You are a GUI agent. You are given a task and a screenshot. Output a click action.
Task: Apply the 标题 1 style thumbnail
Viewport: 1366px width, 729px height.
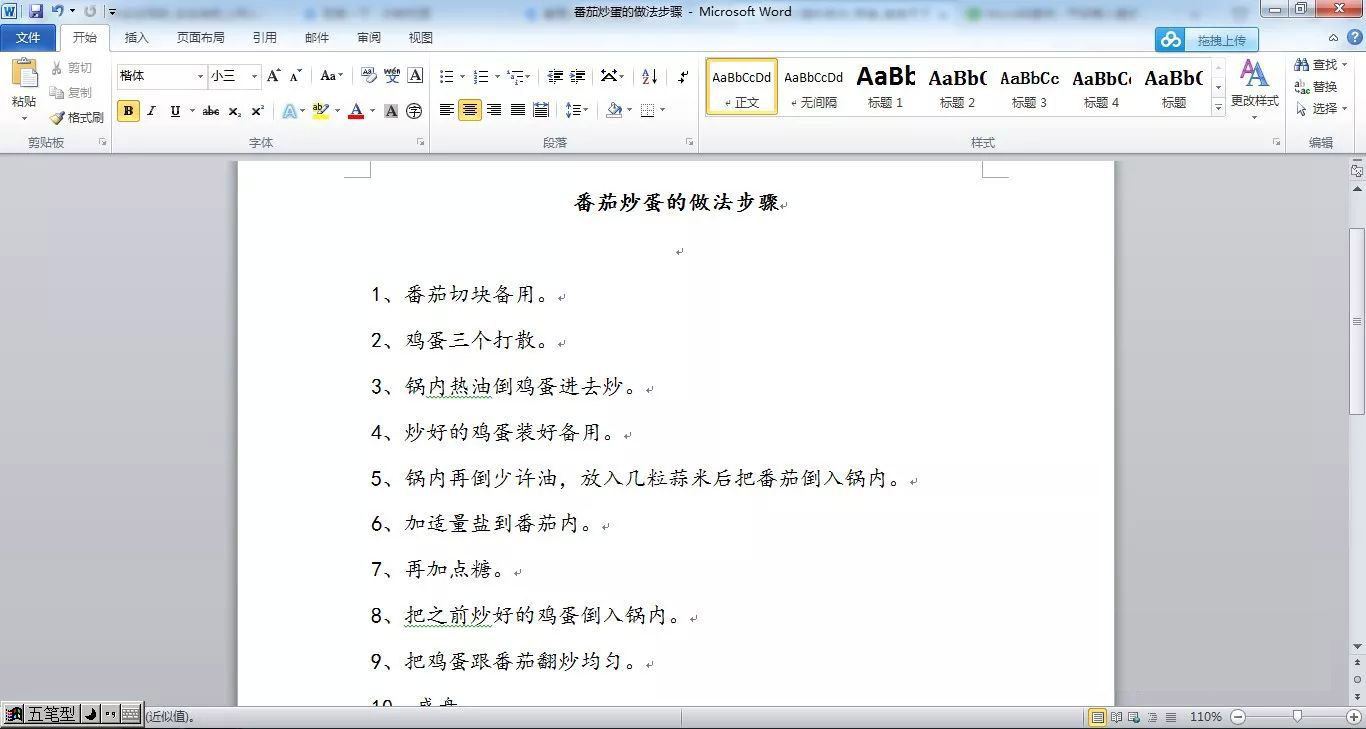point(885,85)
